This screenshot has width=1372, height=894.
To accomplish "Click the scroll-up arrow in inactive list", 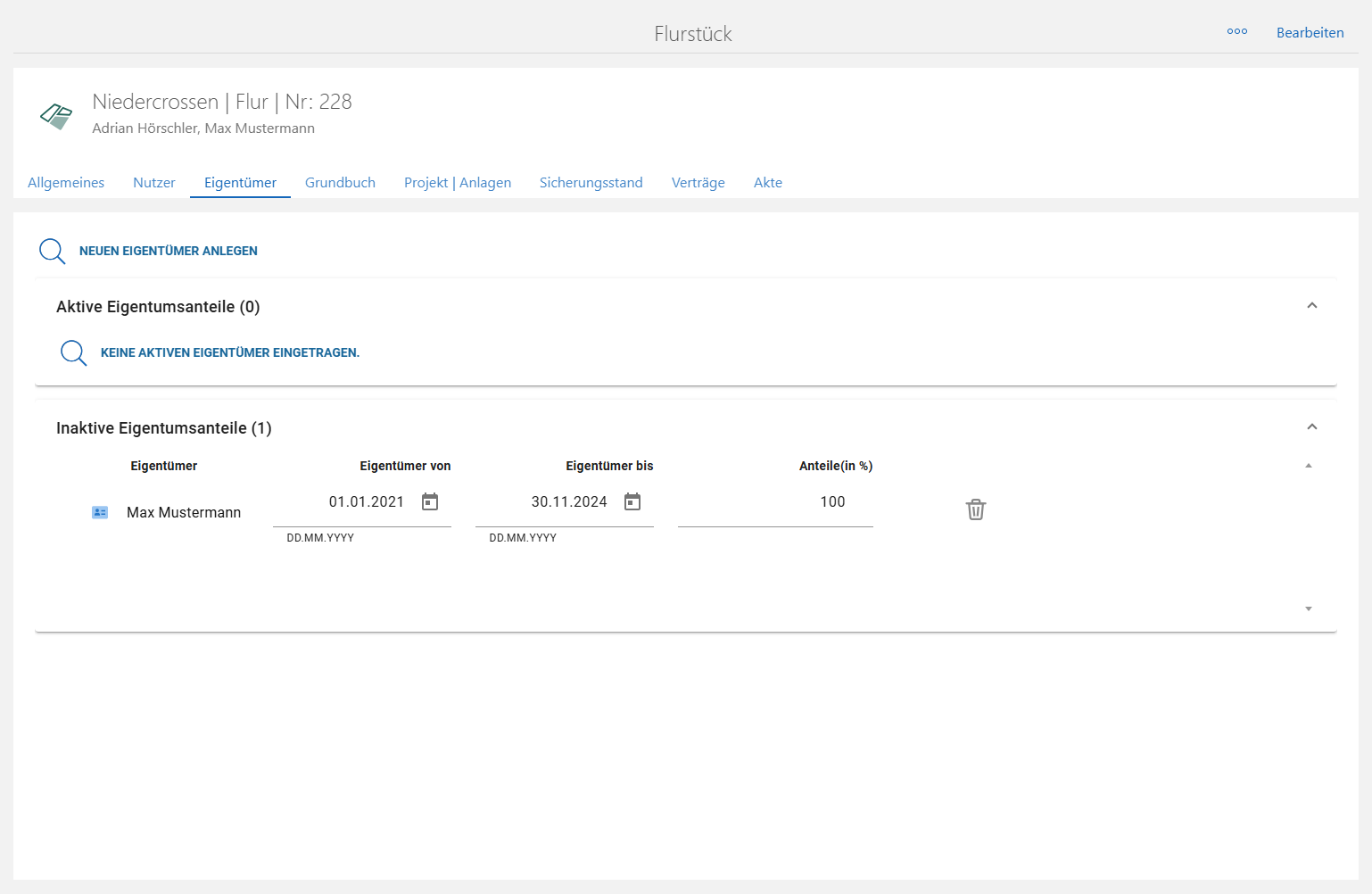I will (x=1309, y=466).
